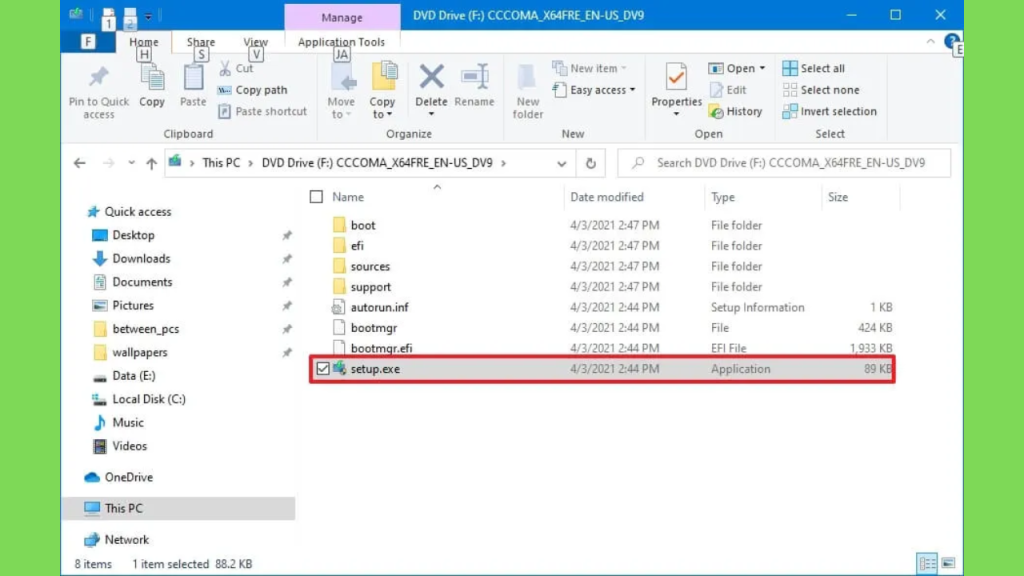1024x576 pixels.
Task: Click the Cut scissors command
Action: tap(236, 68)
